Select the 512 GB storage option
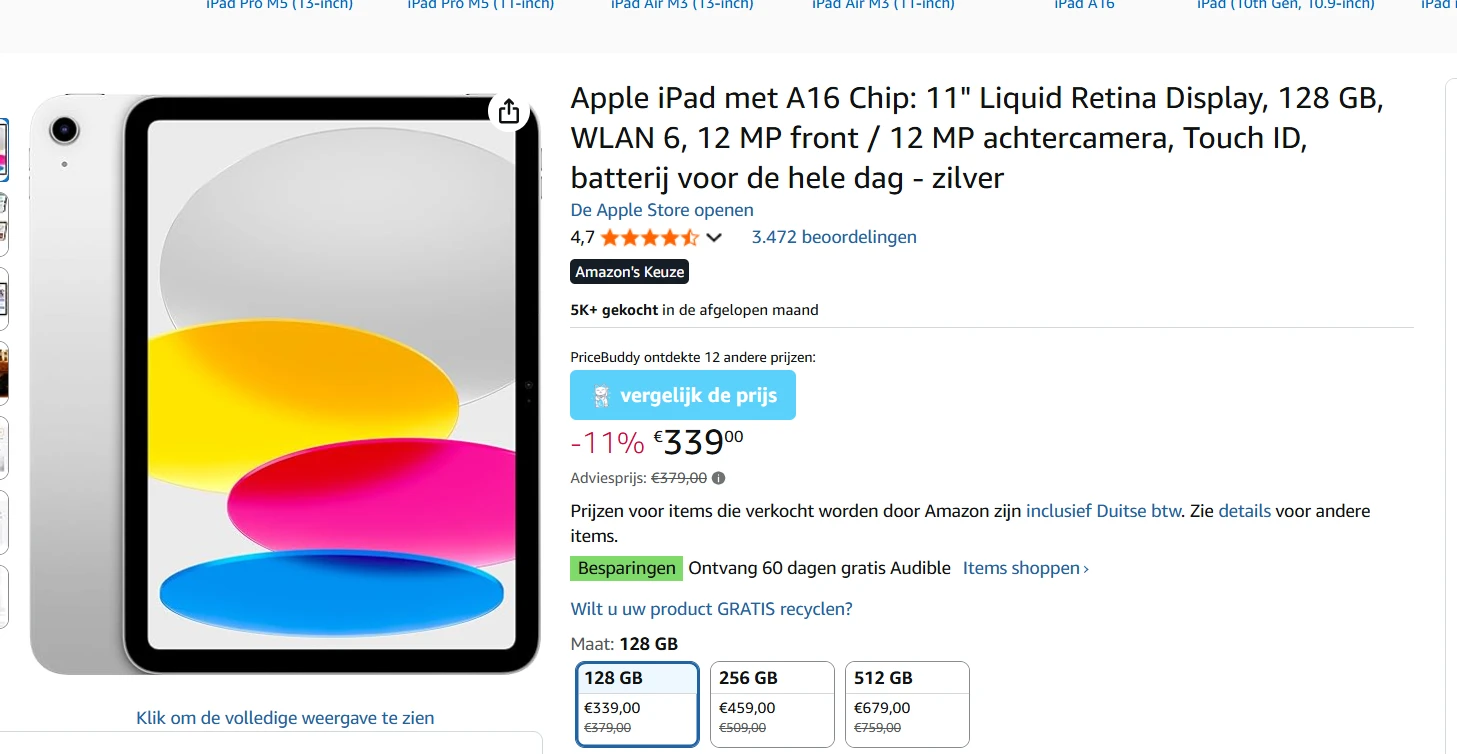The image size is (1457, 754). 906,703
